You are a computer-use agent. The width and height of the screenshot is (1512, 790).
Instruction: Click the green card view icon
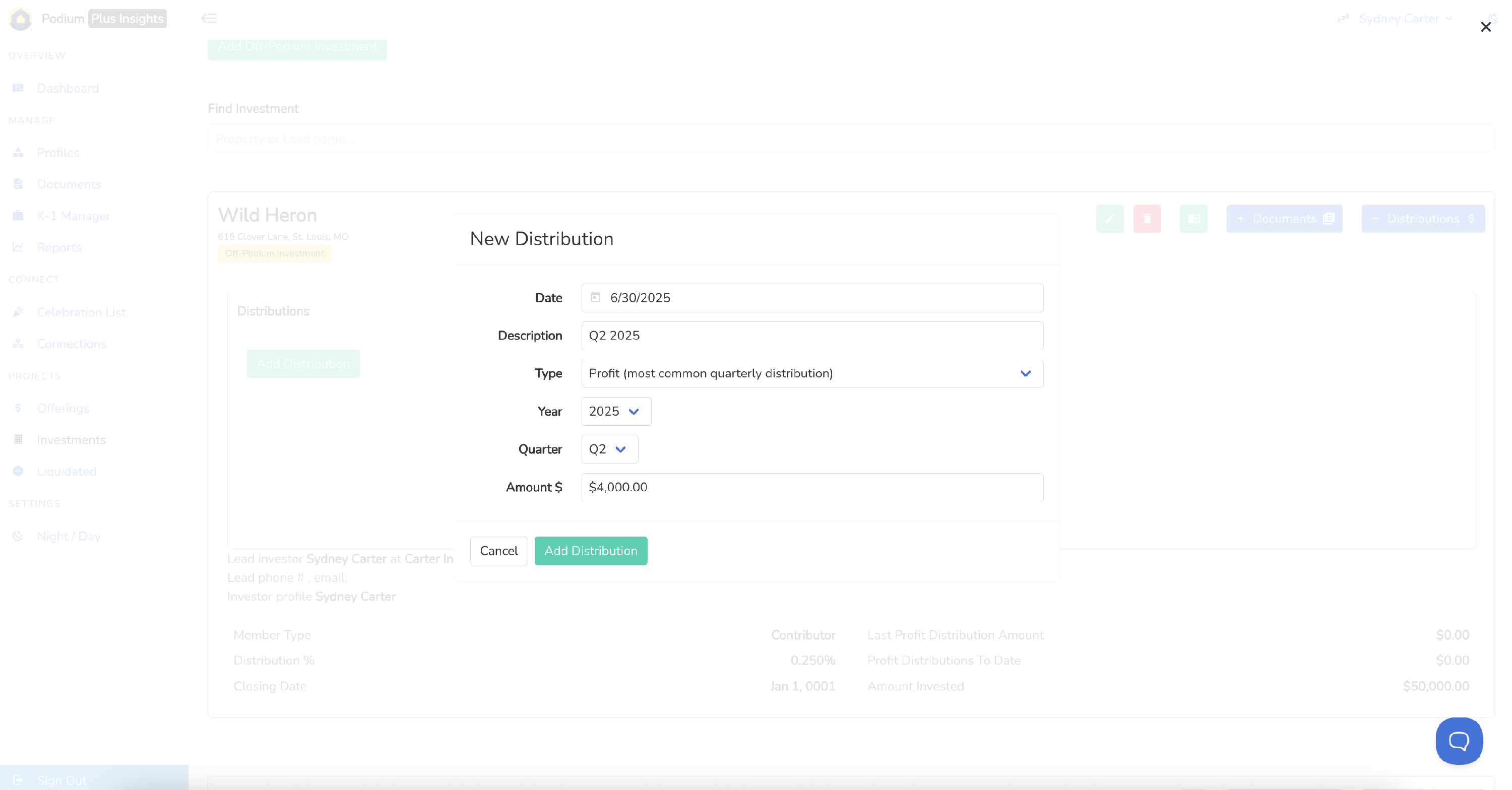[x=1193, y=218]
